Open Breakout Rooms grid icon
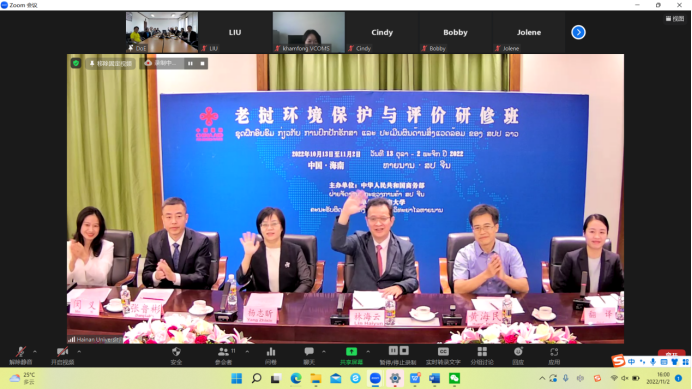The width and height of the screenshot is (692, 389). click(x=482, y=355)
